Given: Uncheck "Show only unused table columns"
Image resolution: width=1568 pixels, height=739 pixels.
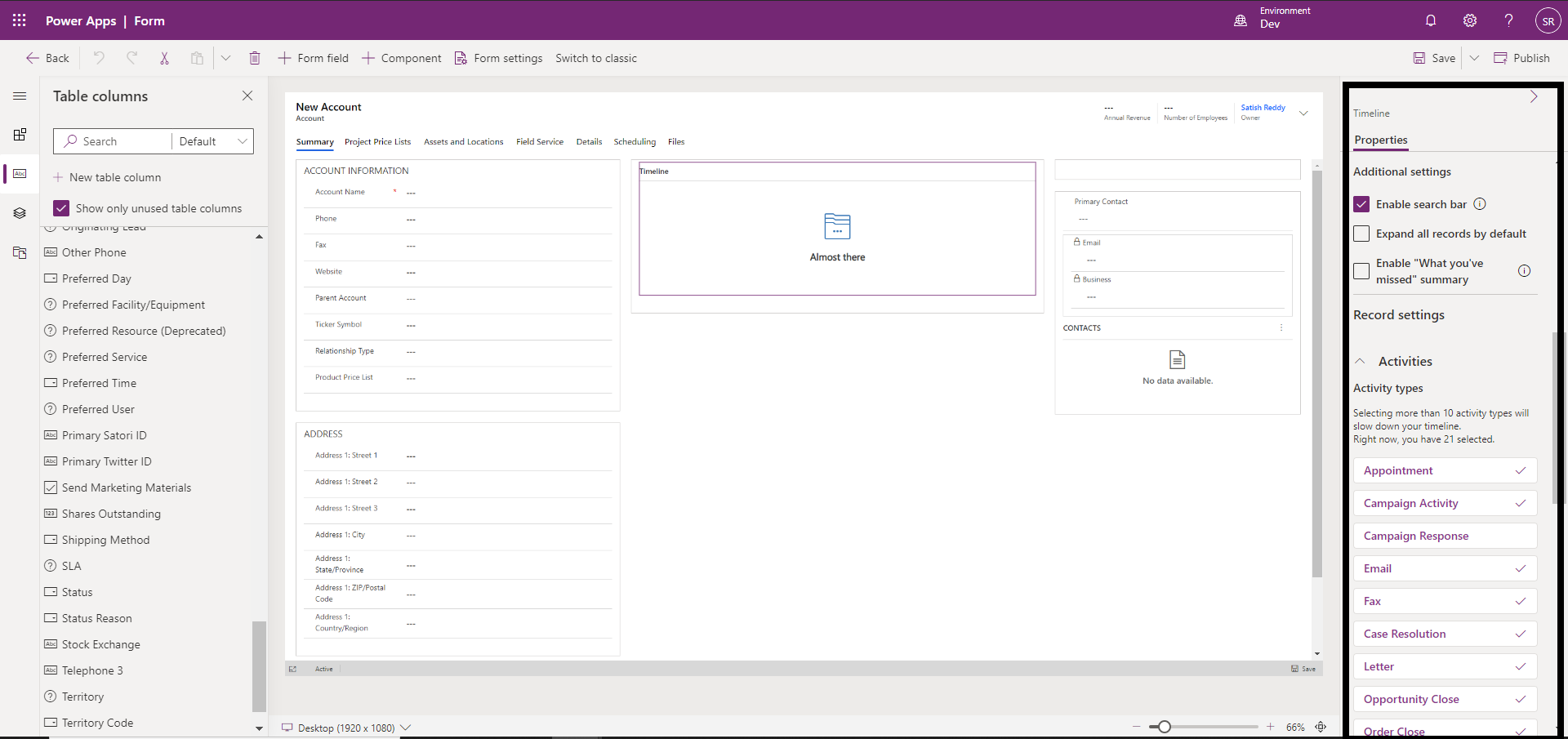Looking at the screenshot, I should pos(60,208).
